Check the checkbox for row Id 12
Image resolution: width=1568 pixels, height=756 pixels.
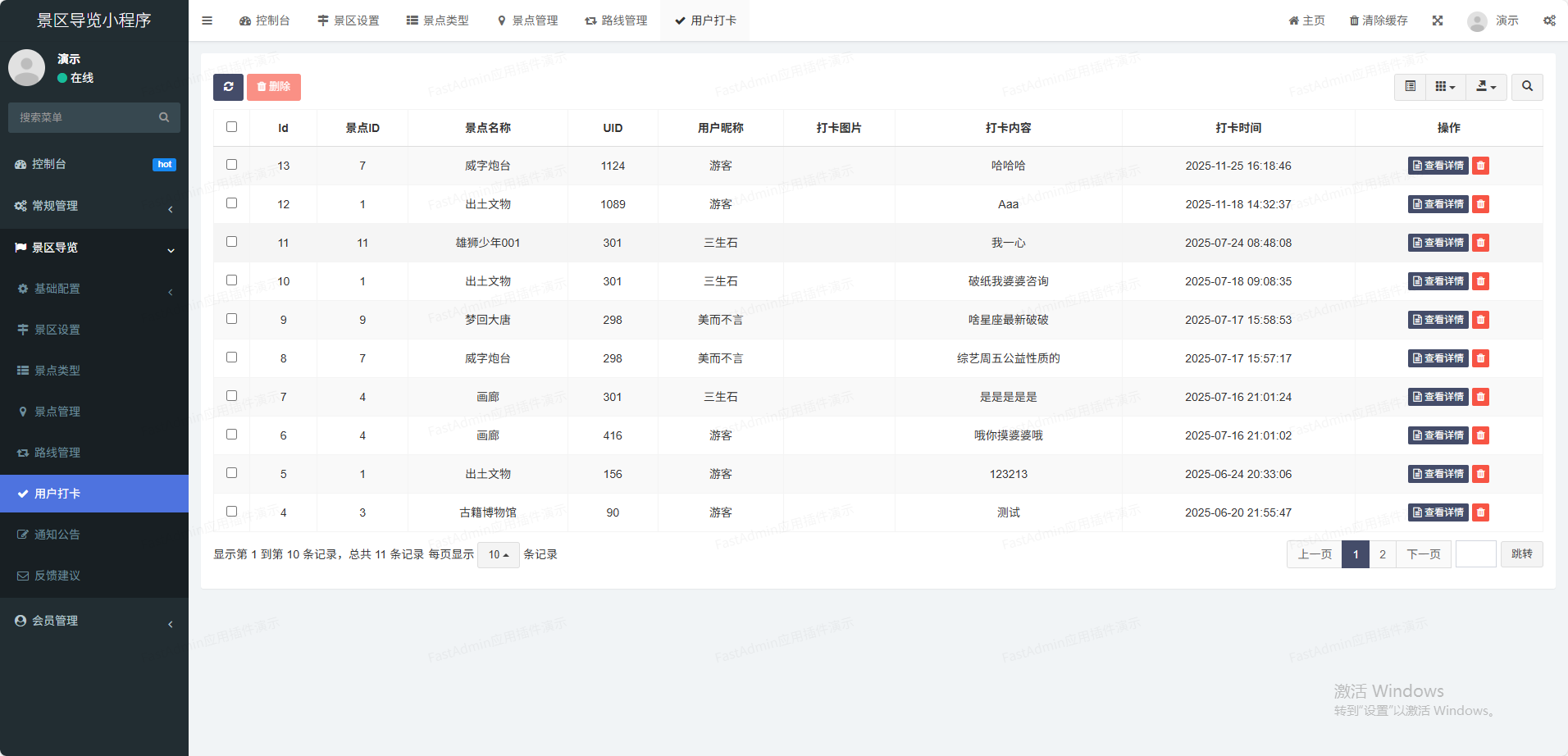[231, 203]
